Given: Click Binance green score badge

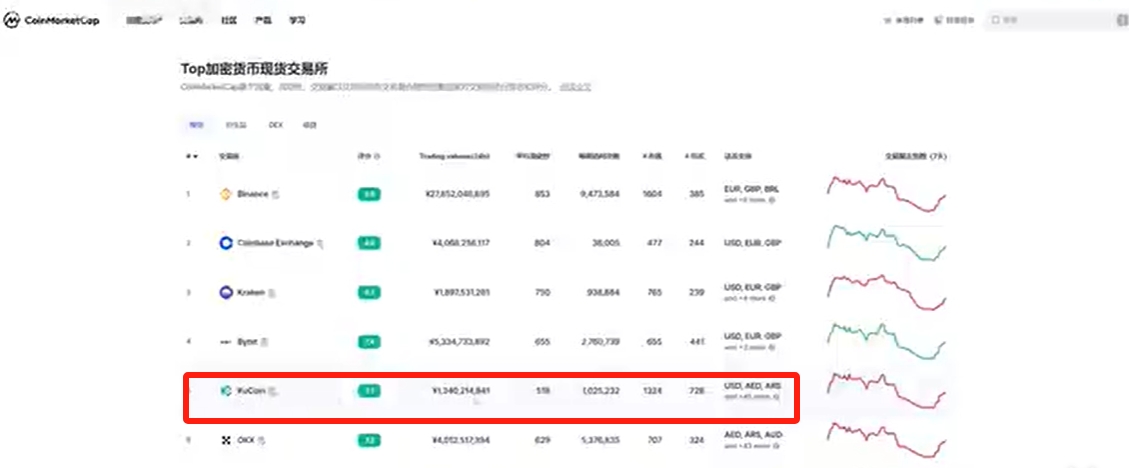Looking at the screenshot, I should [x=369, y=194].
